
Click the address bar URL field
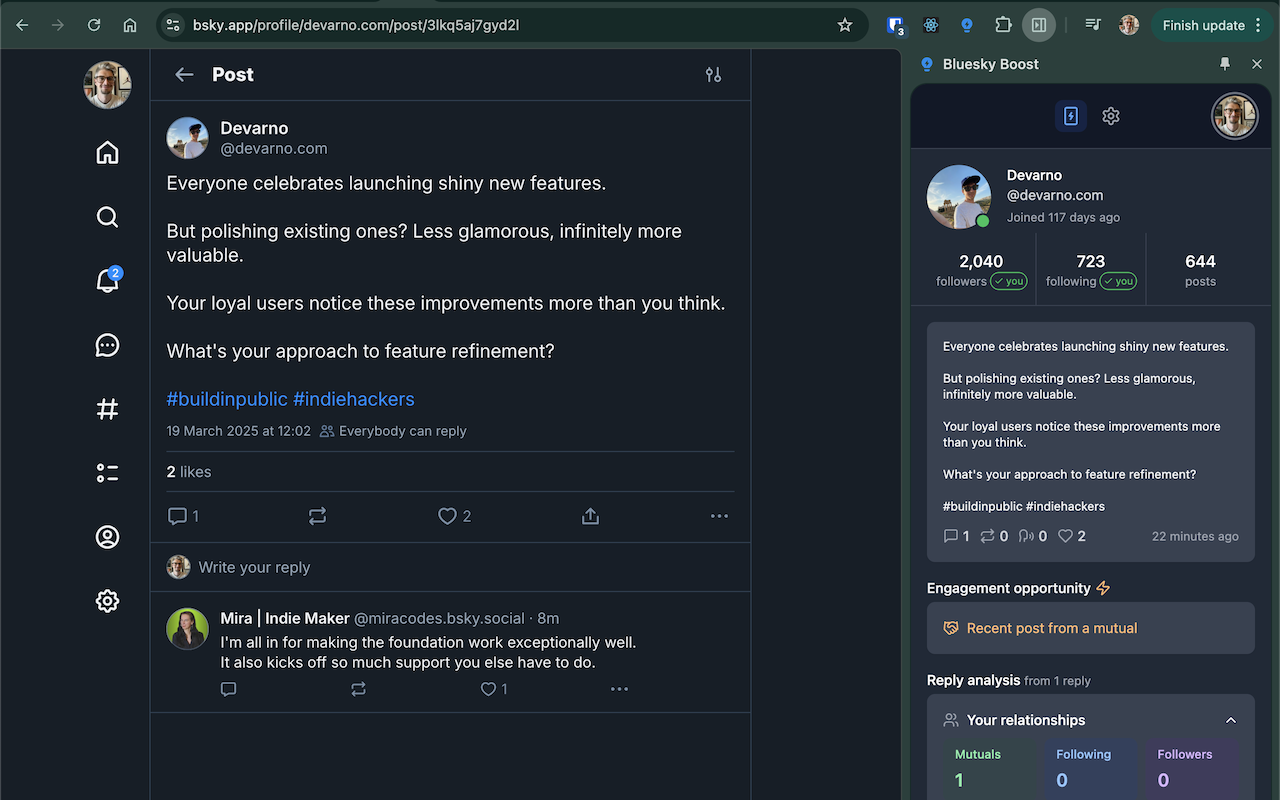point(510,25)
